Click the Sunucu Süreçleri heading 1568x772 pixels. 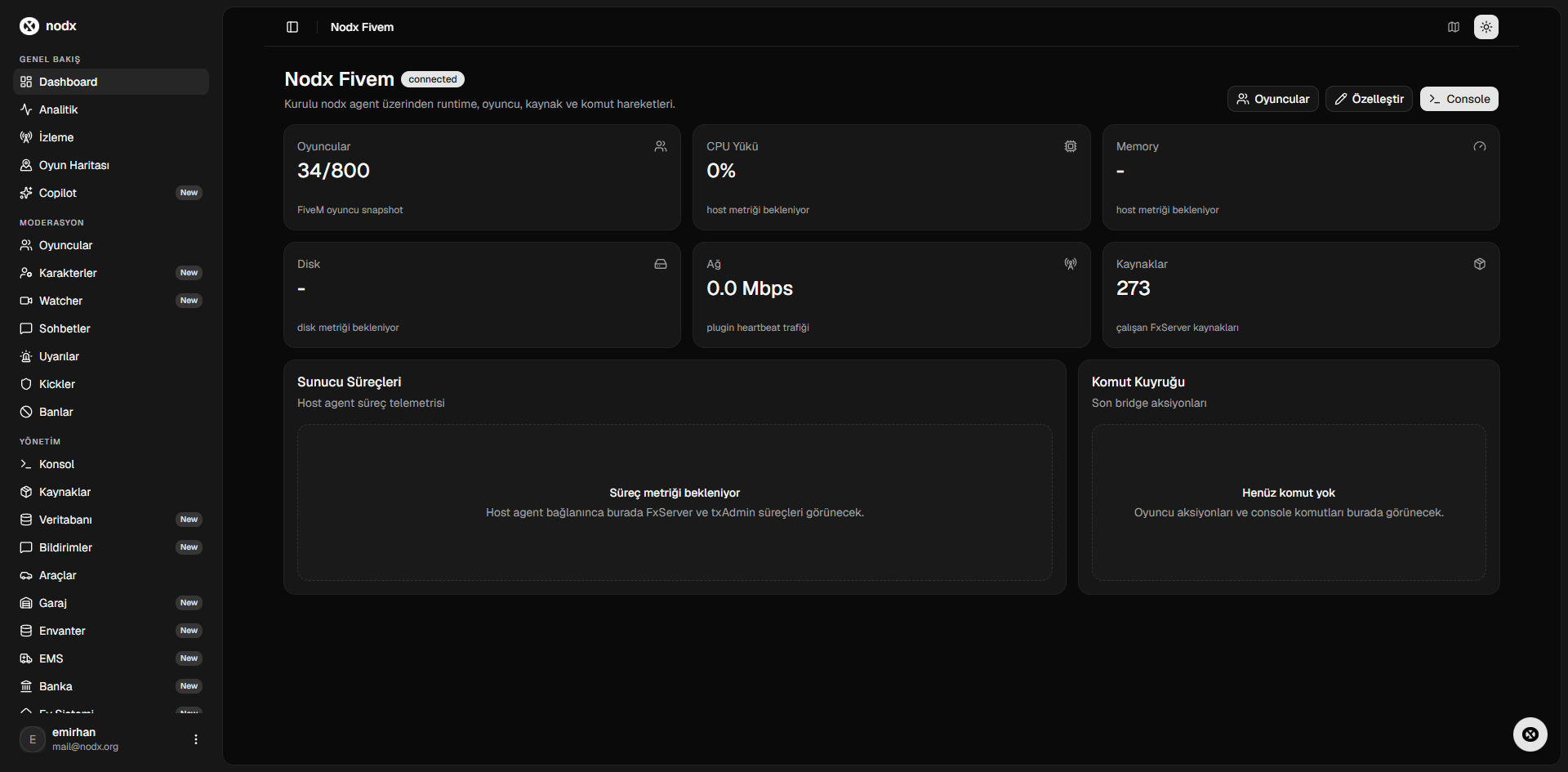349,382
